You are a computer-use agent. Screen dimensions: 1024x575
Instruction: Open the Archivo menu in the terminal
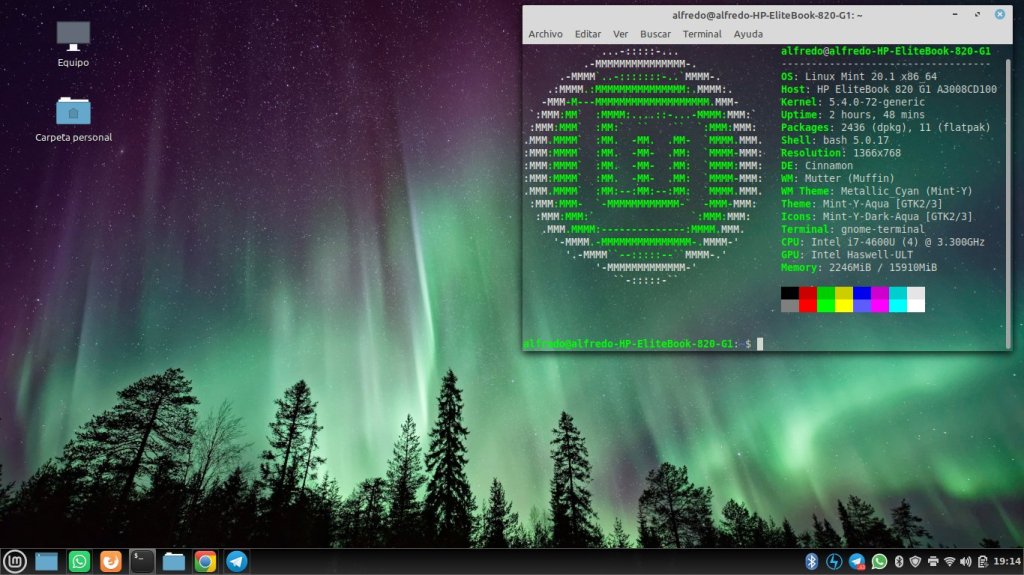point(545,34)
